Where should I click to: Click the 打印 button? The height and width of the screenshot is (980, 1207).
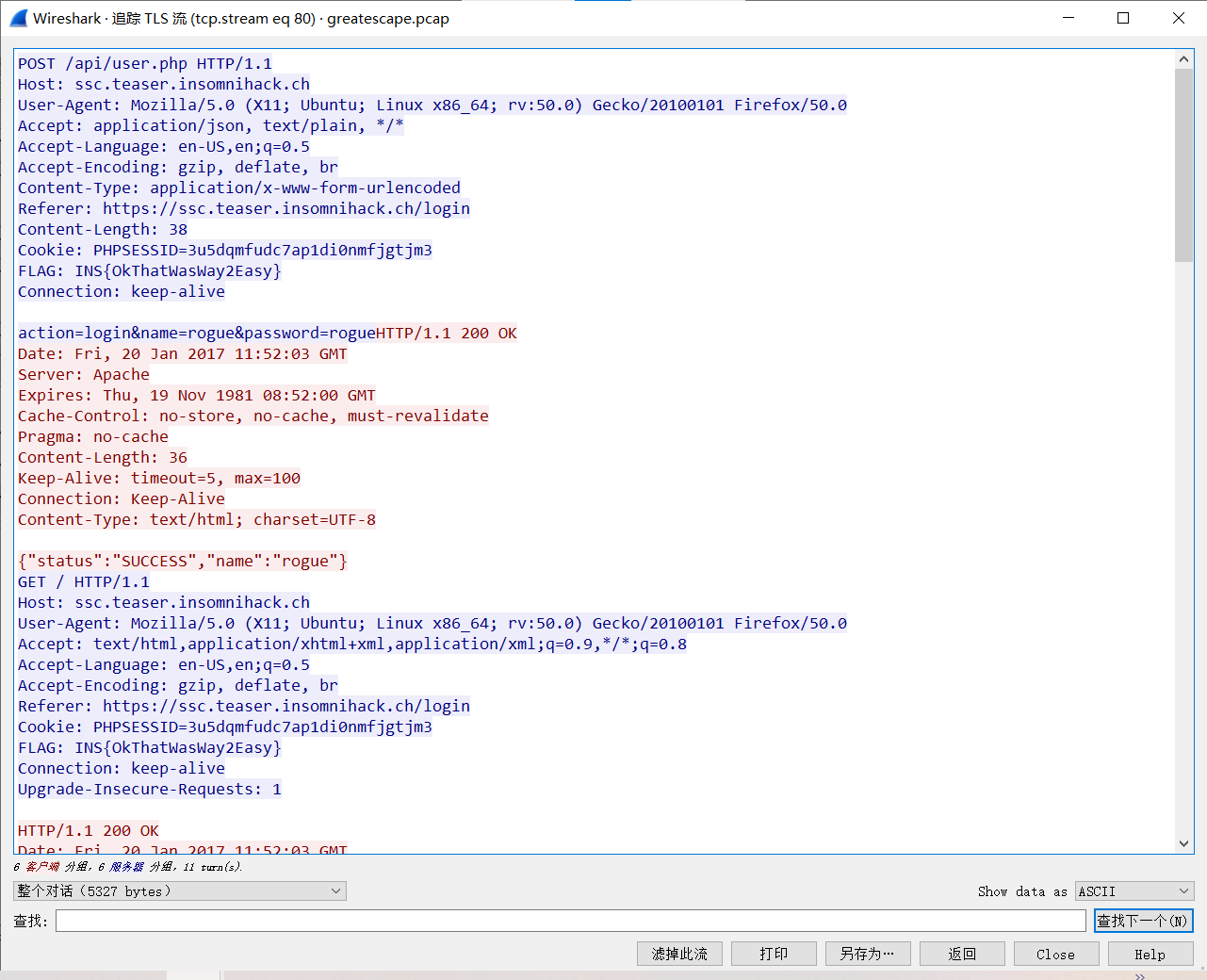click(774, 954)
